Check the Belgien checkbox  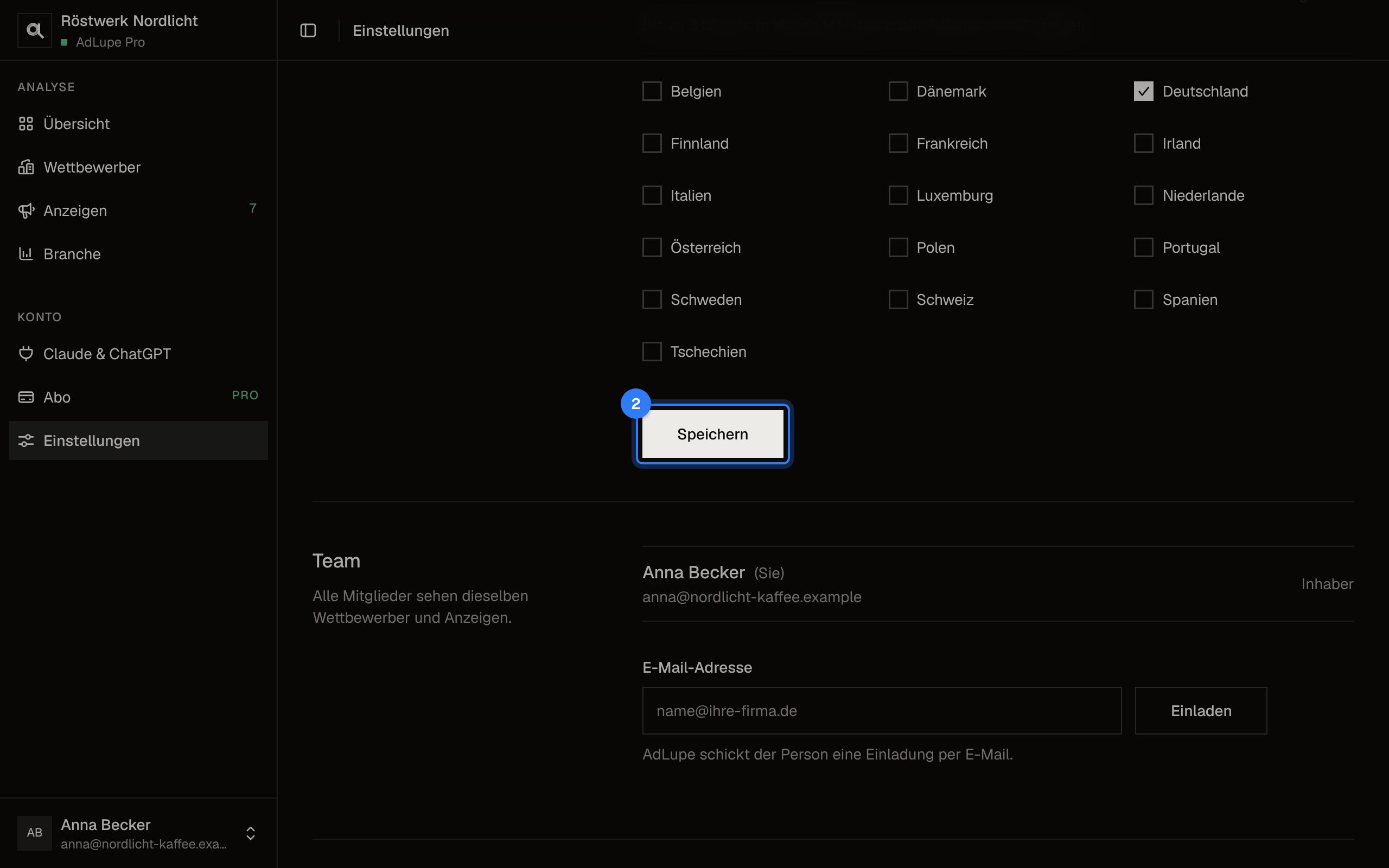pyautogui.click(x=652, y=91)
